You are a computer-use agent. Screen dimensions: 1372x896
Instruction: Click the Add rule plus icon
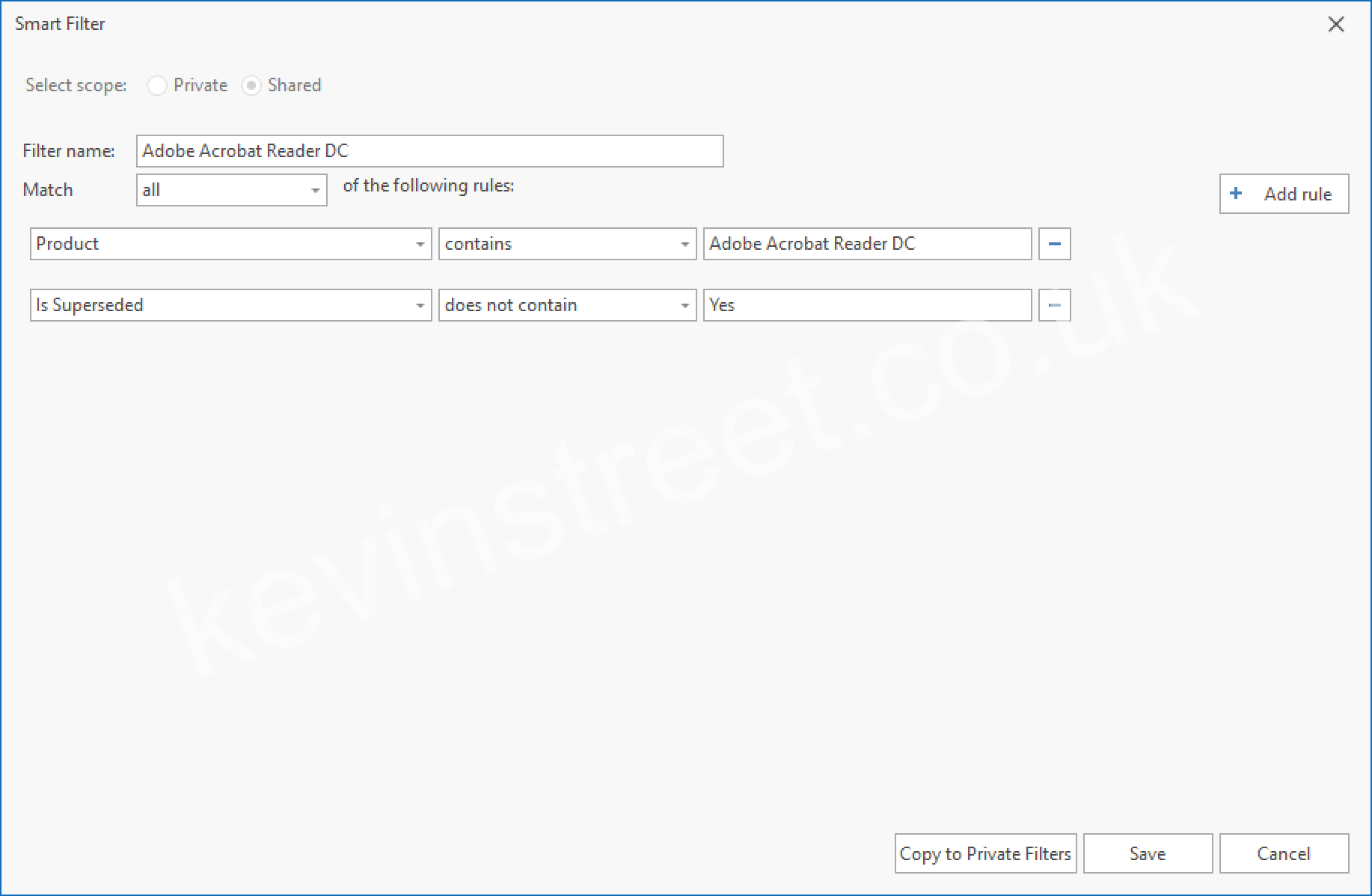click(1236, 193)
